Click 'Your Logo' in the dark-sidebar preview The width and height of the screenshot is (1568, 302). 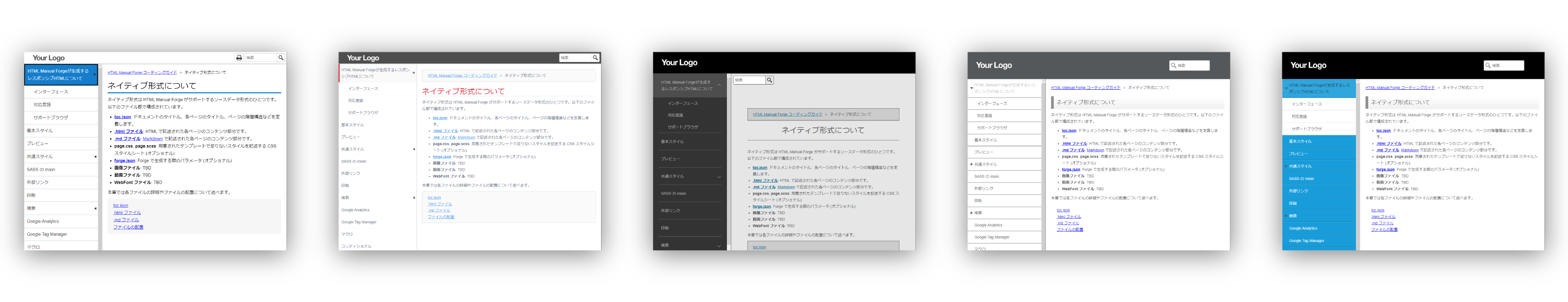679,63
